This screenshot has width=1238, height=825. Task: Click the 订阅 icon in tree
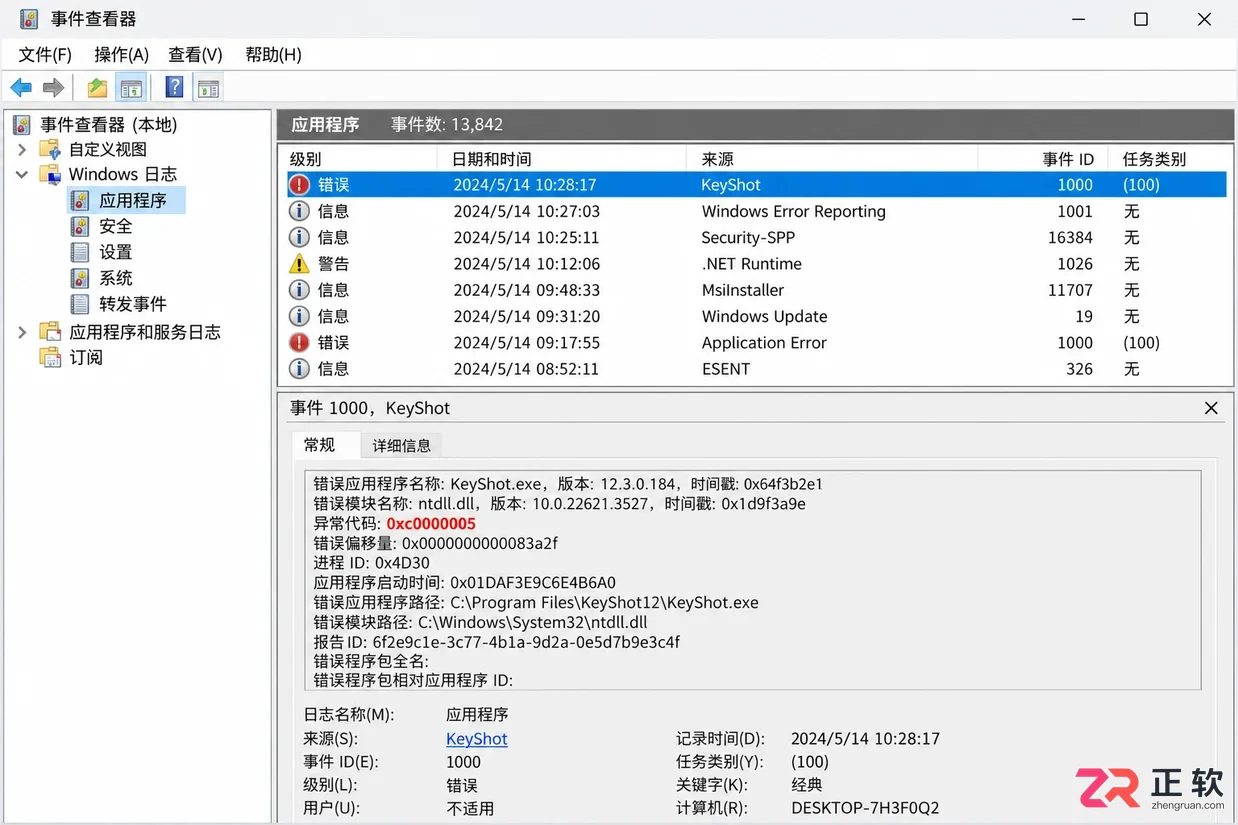50,357
